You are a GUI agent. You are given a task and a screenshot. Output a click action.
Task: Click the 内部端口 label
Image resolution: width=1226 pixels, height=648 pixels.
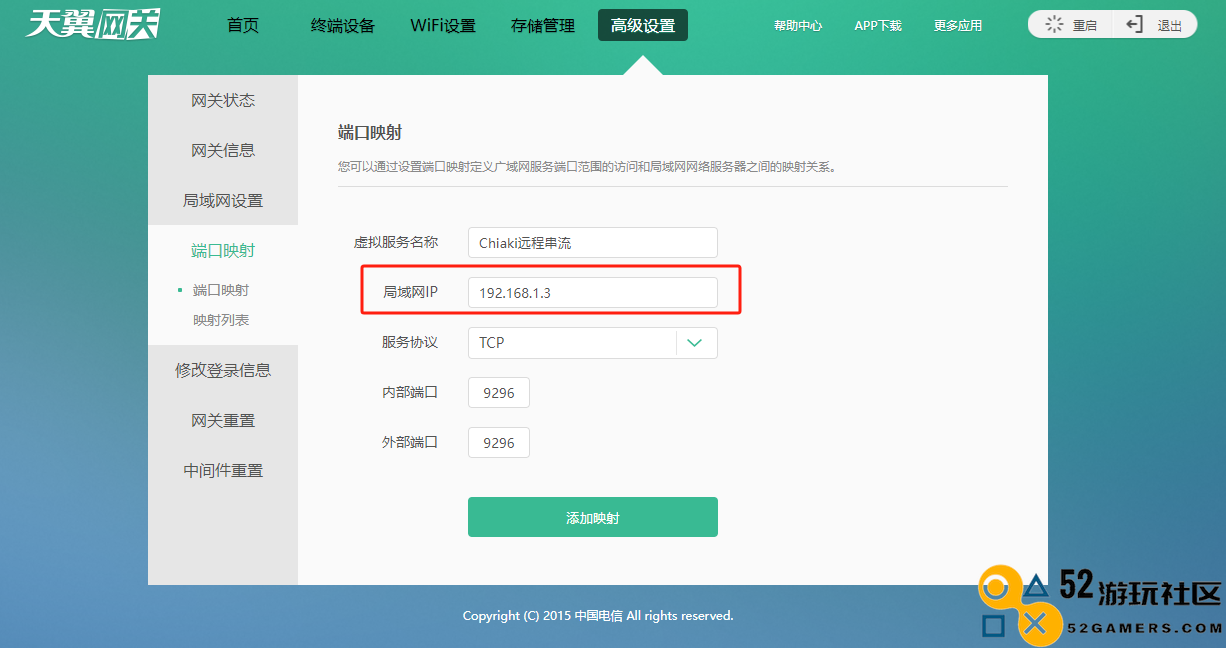point(410,392)
